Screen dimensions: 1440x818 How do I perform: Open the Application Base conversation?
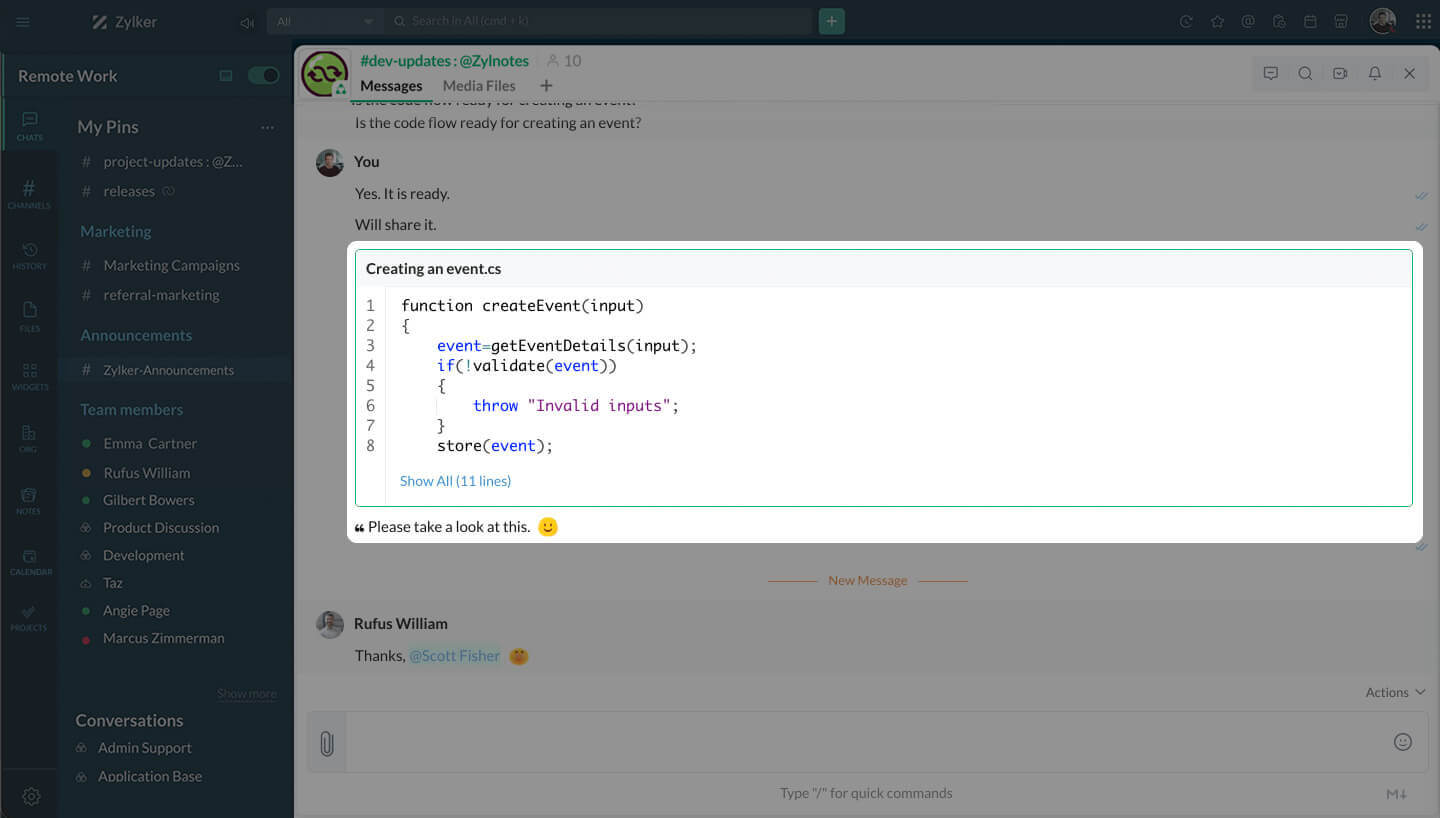(x=149, y=776)
